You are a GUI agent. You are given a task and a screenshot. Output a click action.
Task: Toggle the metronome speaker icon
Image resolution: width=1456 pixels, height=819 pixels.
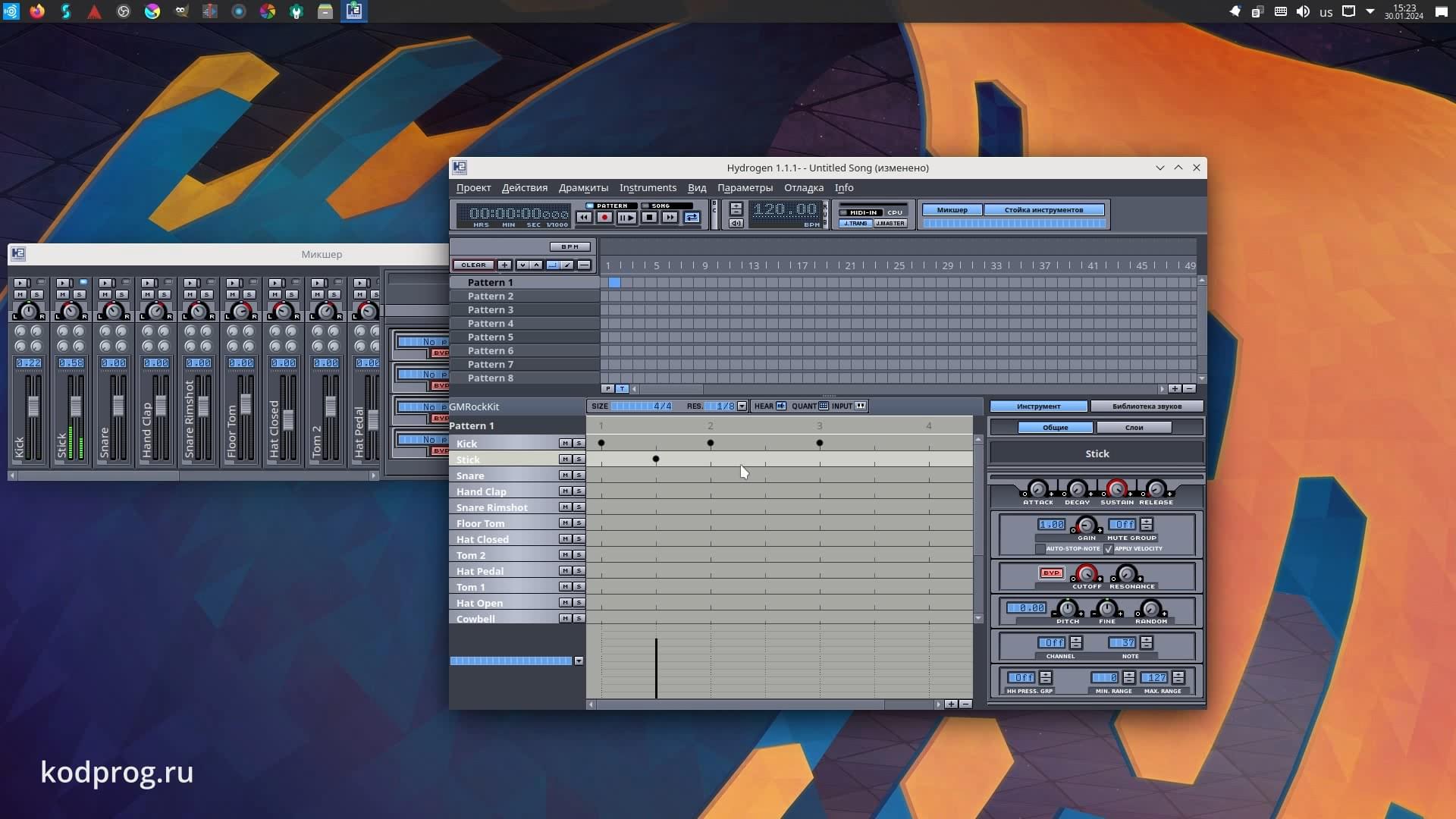pyautogui.click(x=736, y=223)
